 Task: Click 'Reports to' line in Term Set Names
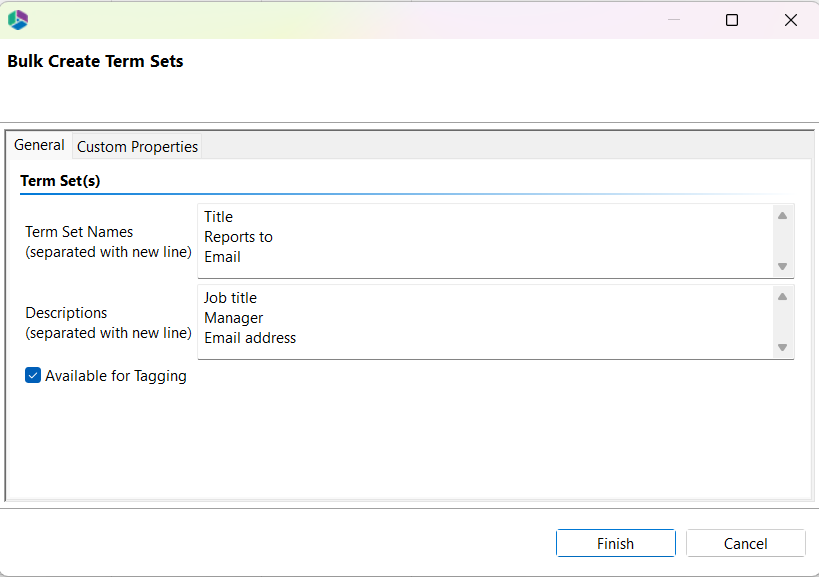point(238,236)
